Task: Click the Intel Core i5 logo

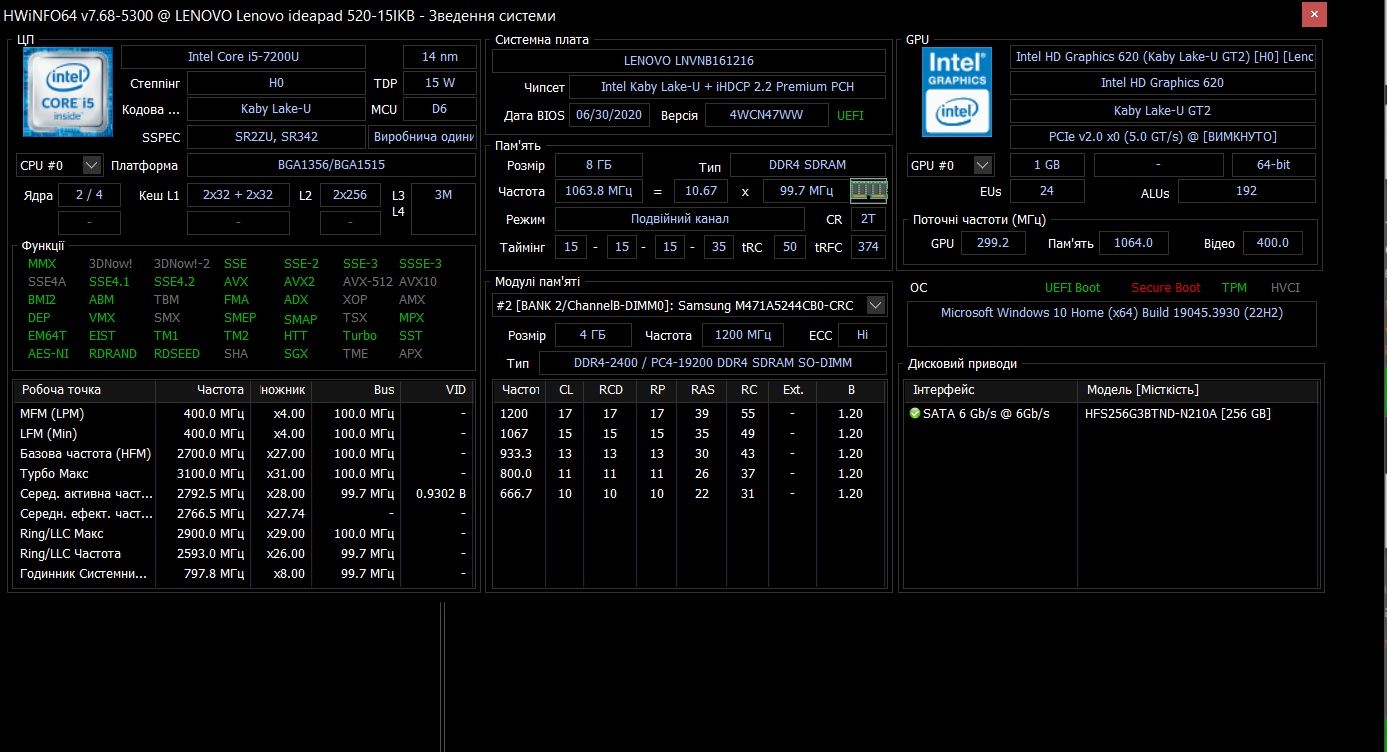Action: pos(68,93)
